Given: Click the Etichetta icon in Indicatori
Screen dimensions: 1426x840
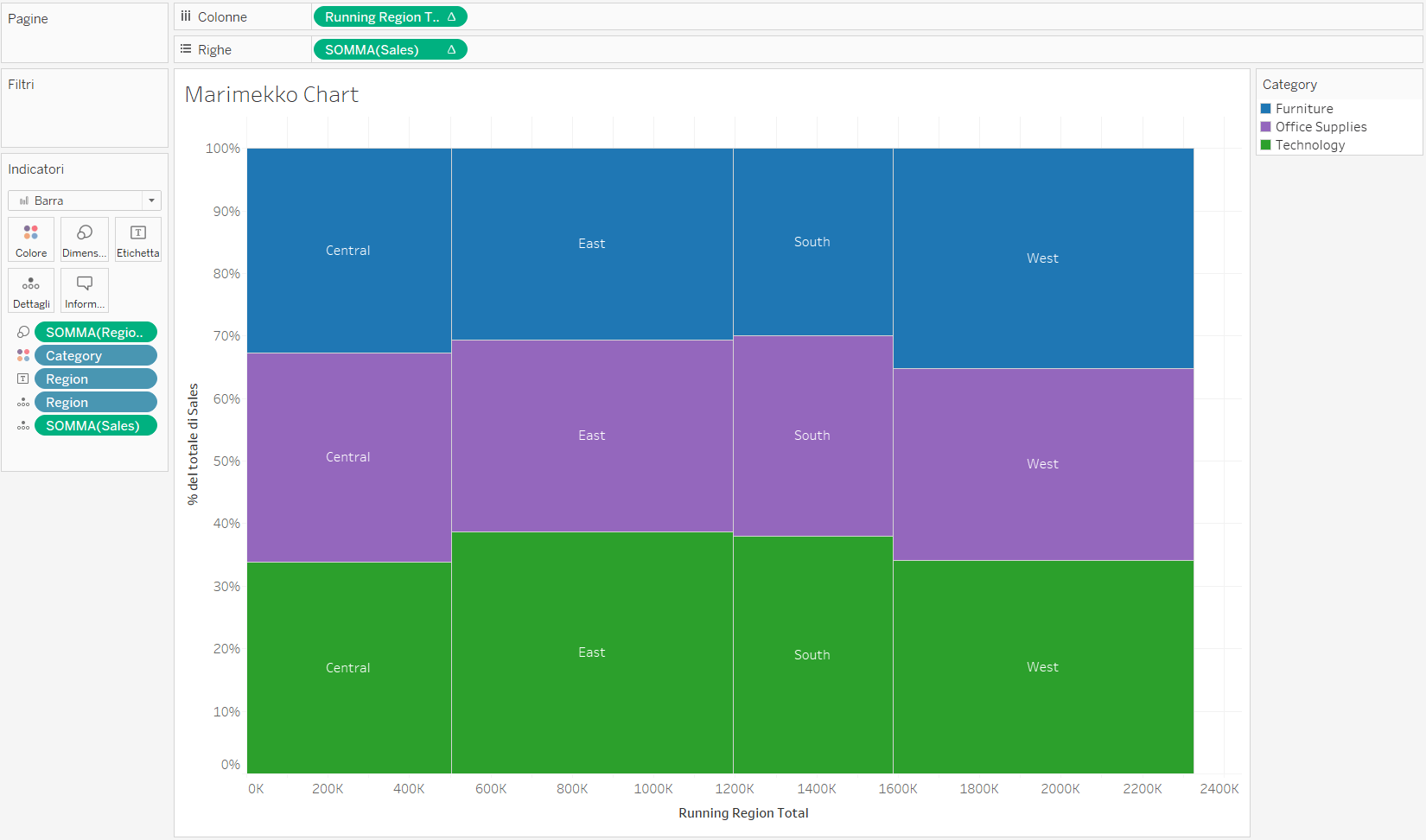Looking at the screenshot, I should click(x=137, y=239).
